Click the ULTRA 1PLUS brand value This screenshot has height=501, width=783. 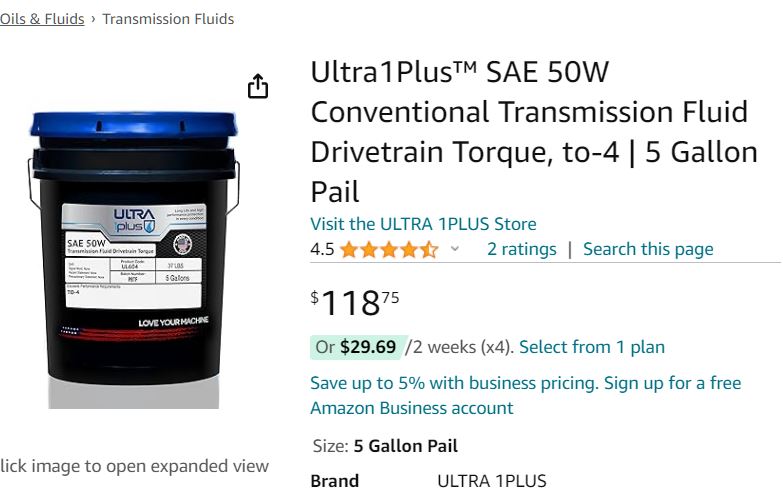click(x=491, y=481)
